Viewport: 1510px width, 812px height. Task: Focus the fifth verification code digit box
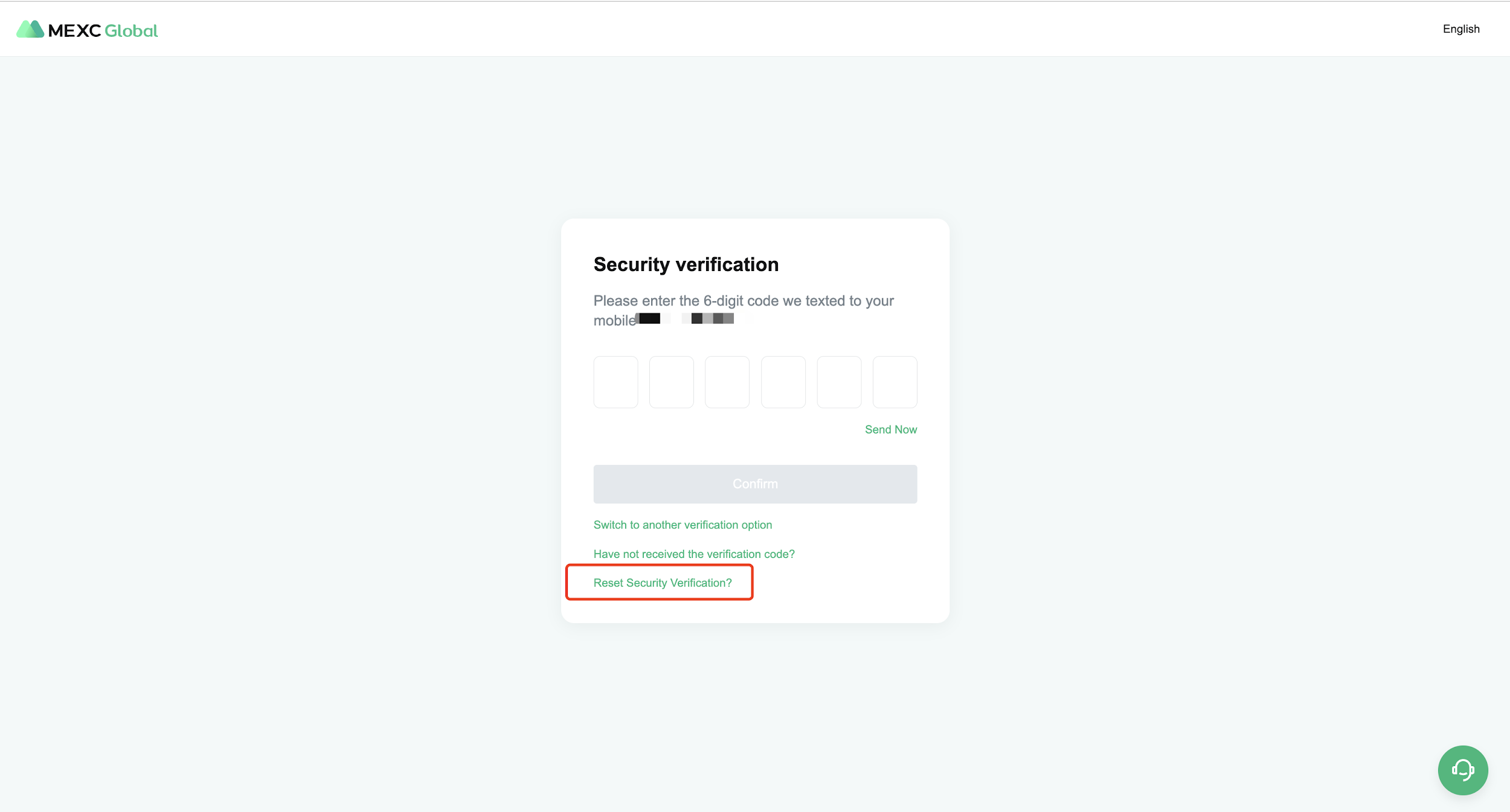(839, 382)
